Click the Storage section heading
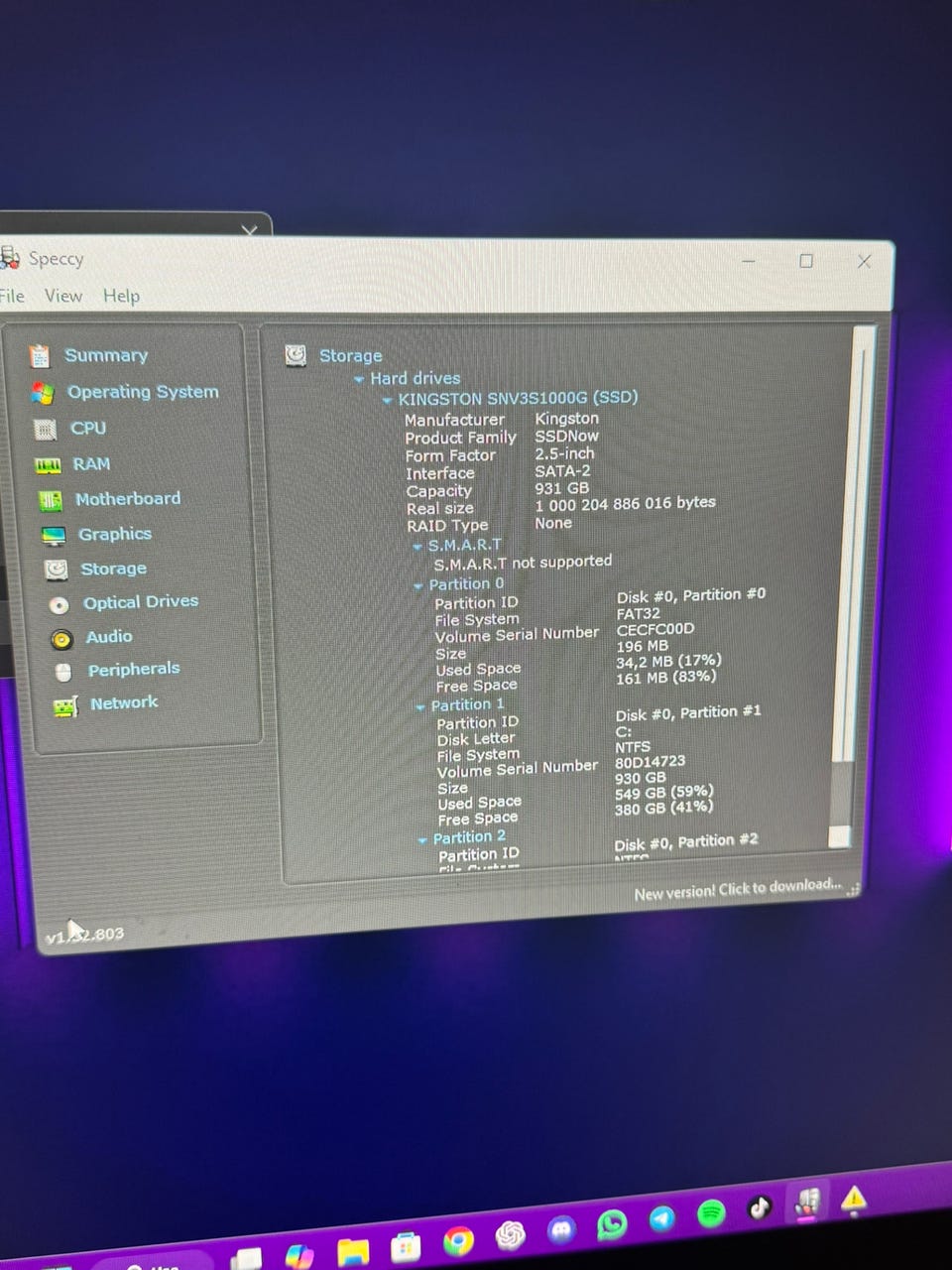The height and width of the screenshot is (1270, 952). tap(350, 355)
